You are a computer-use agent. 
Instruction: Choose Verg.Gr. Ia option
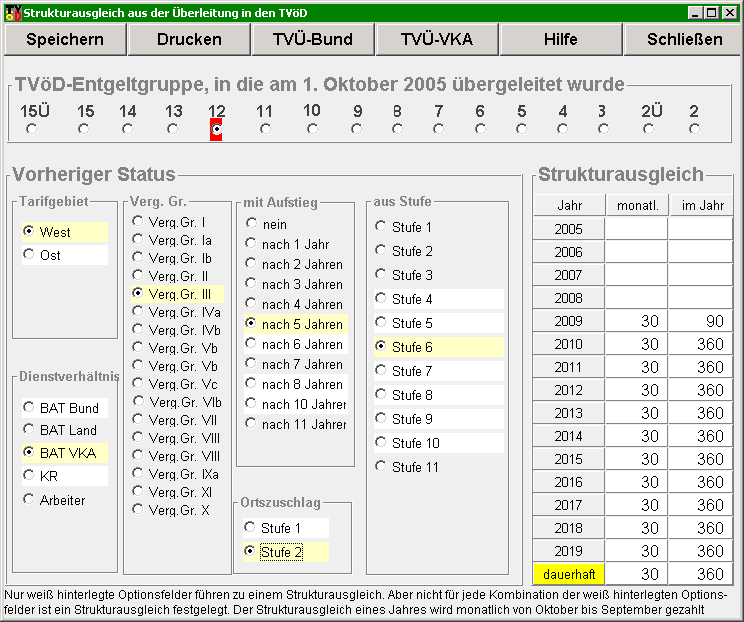pos(172,240)
